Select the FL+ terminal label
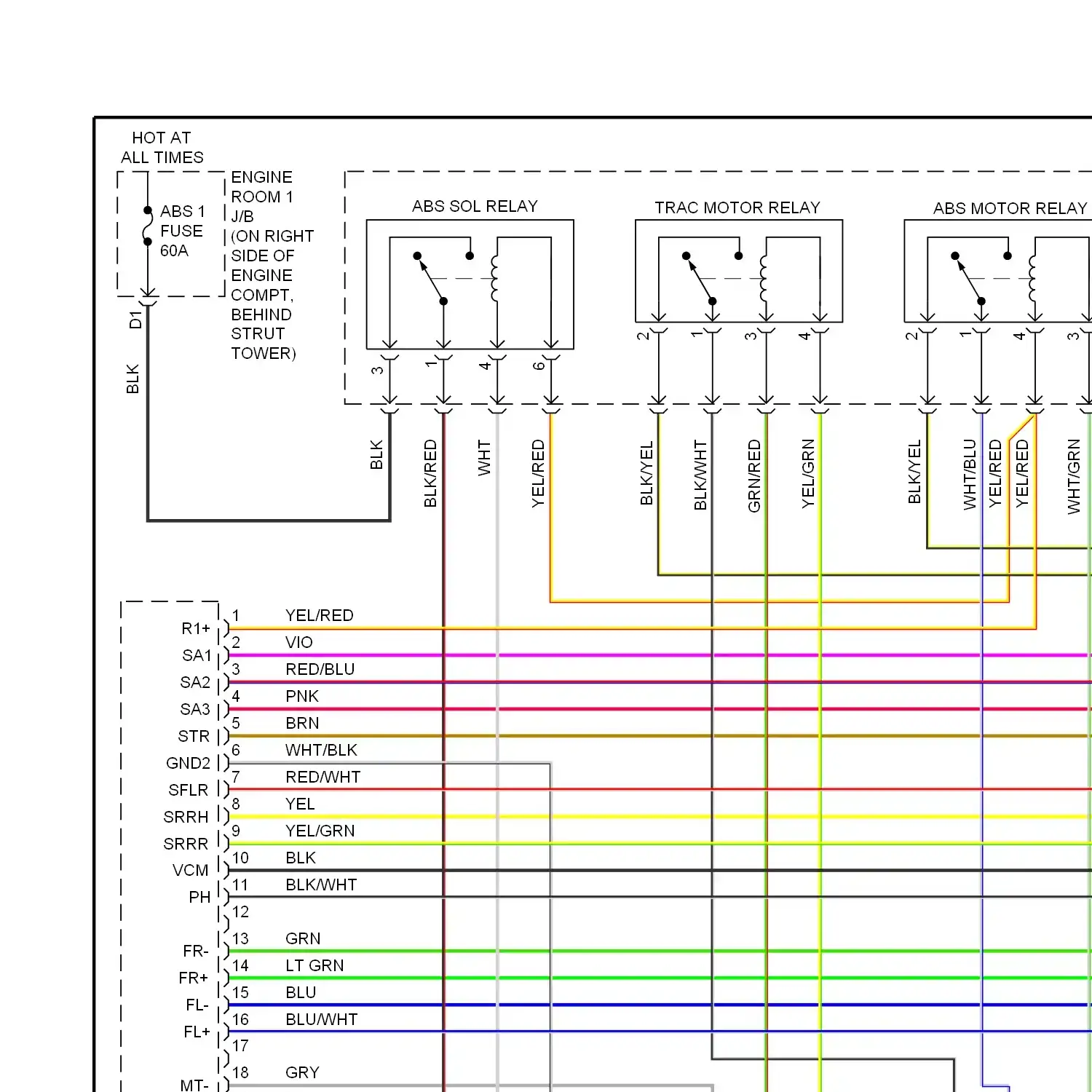 coord(197,1032)
